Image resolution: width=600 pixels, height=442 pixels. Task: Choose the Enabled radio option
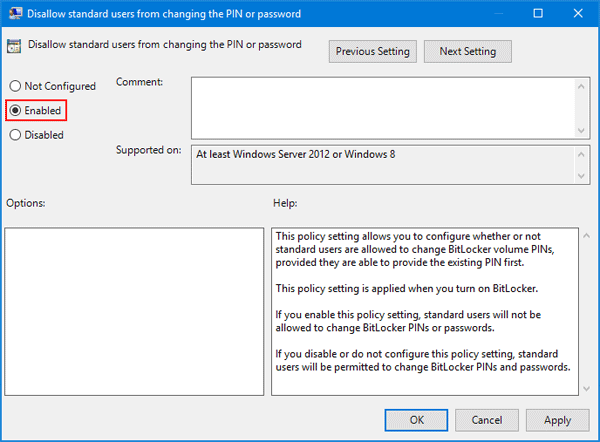coord(15,110)
